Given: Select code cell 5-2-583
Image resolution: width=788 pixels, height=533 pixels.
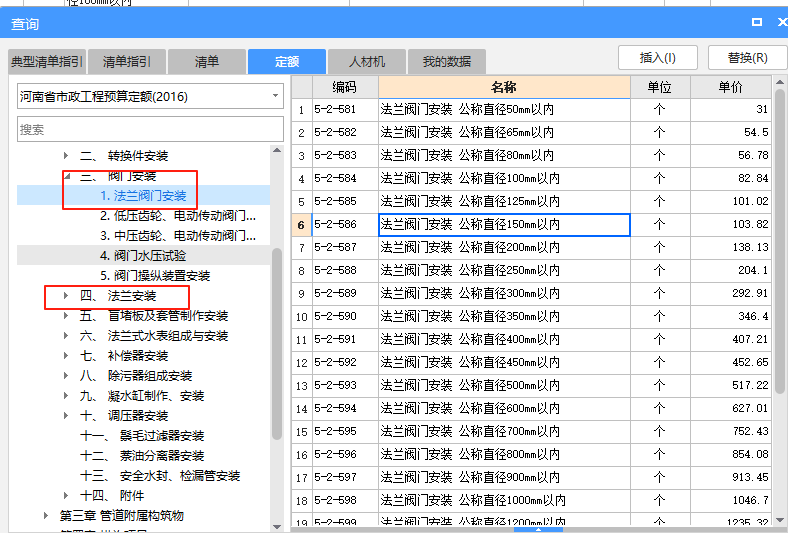Looking at the screenshot, I should click(x=345, y=155).
